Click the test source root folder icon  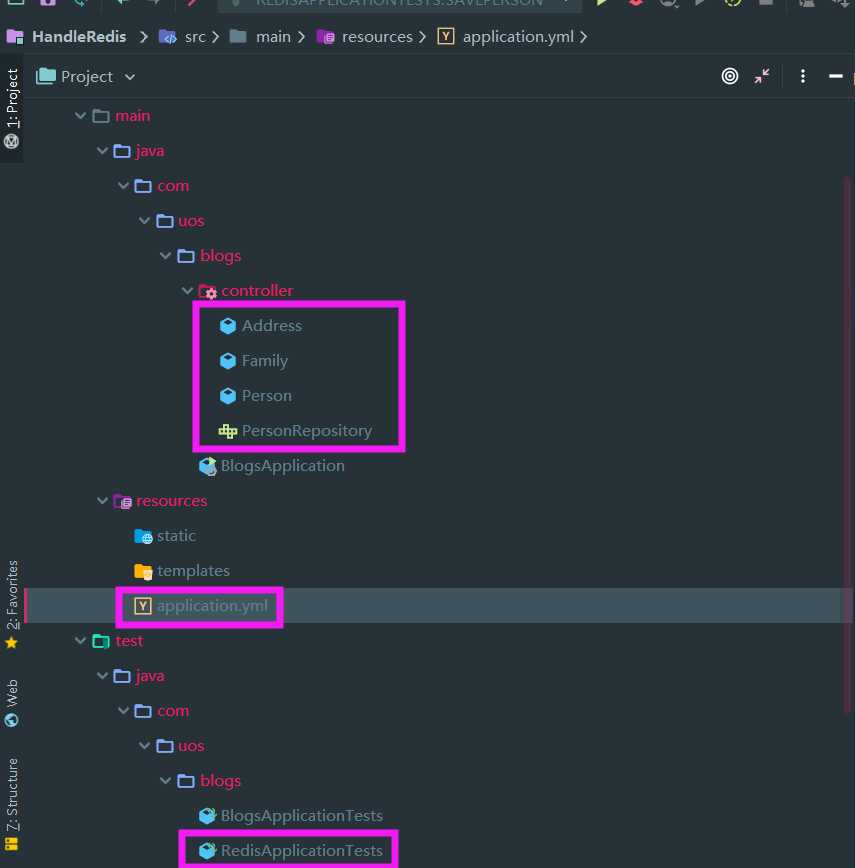click(101, 641)
